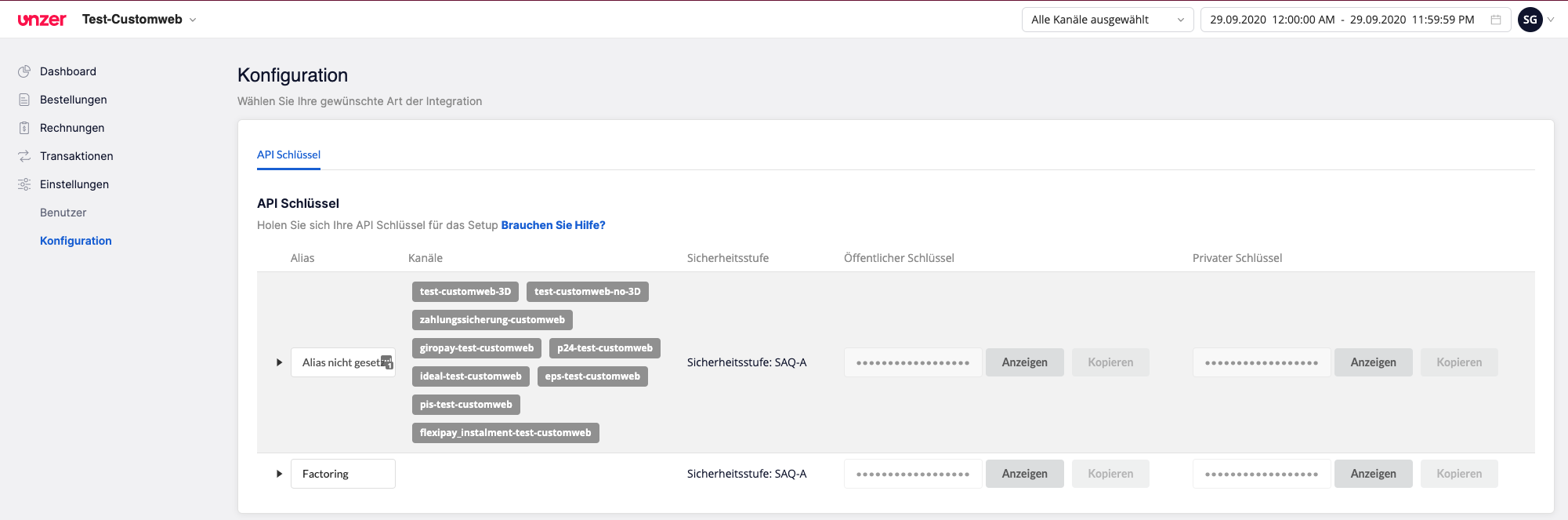The width and height of the screenshot is (1568, 520).
Task: Open the Alle Kanäle ausgewählt dropdown
Action: pyautogui.click(x=1106, y=20)
